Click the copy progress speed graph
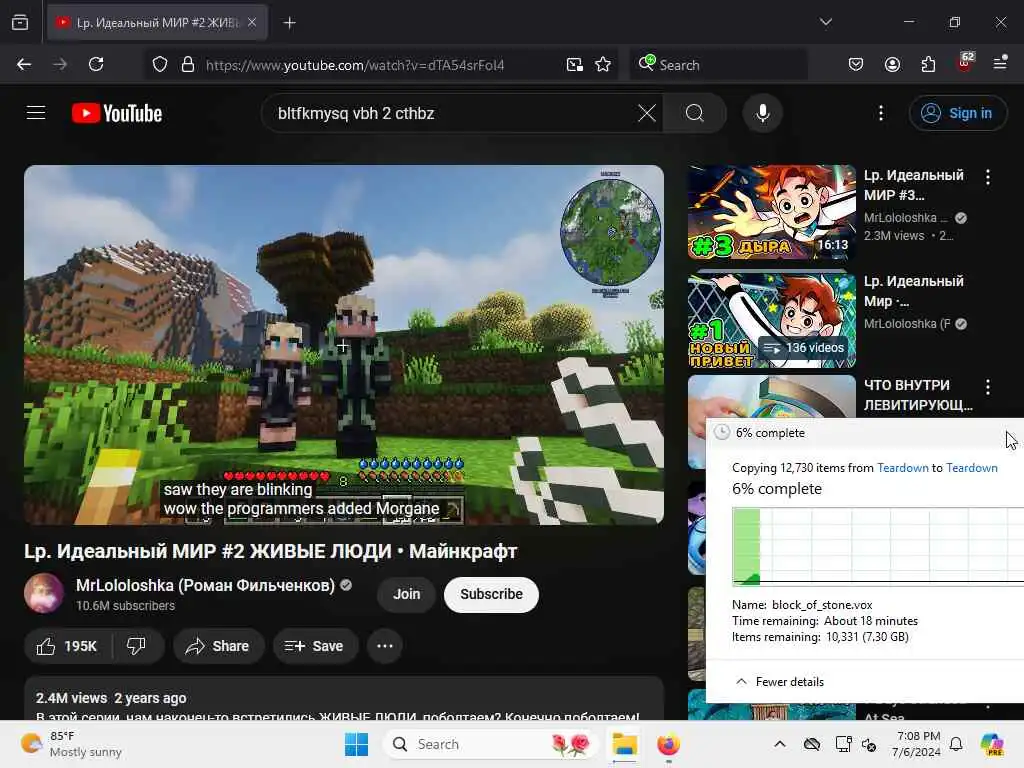This screenshot has height=768, width=1024. [x=878, y=546]
